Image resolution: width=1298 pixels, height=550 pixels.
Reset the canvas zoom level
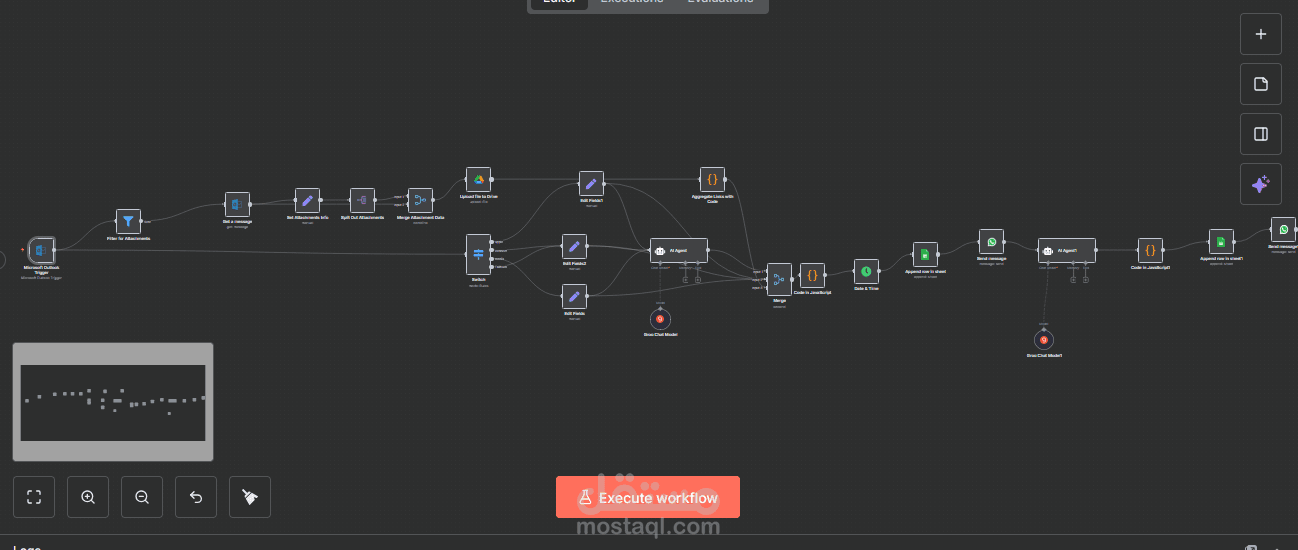coord(196,497)
